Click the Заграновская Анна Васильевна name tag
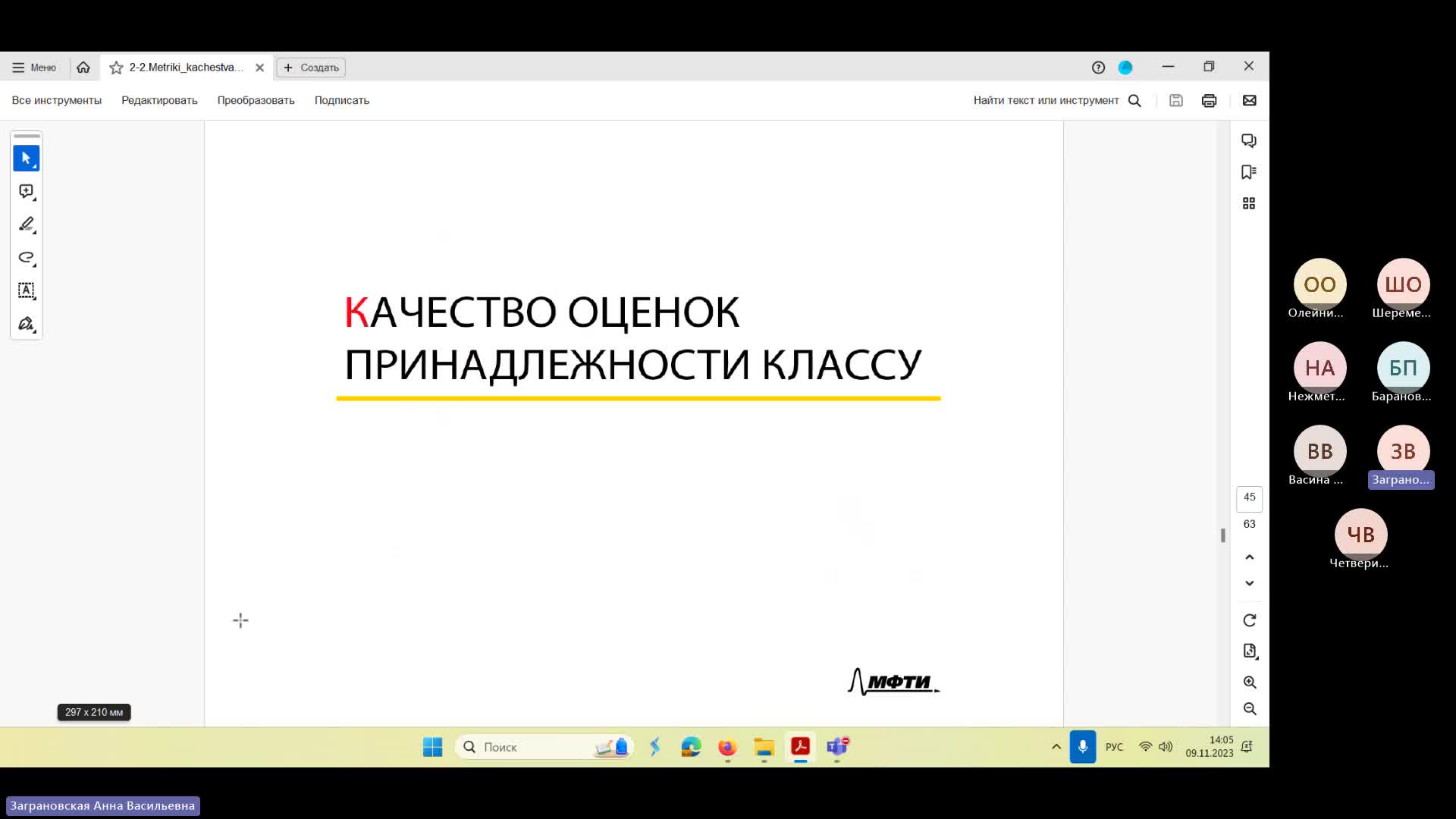The height and width of the screenshot is (819, 1456). point(102,805)
